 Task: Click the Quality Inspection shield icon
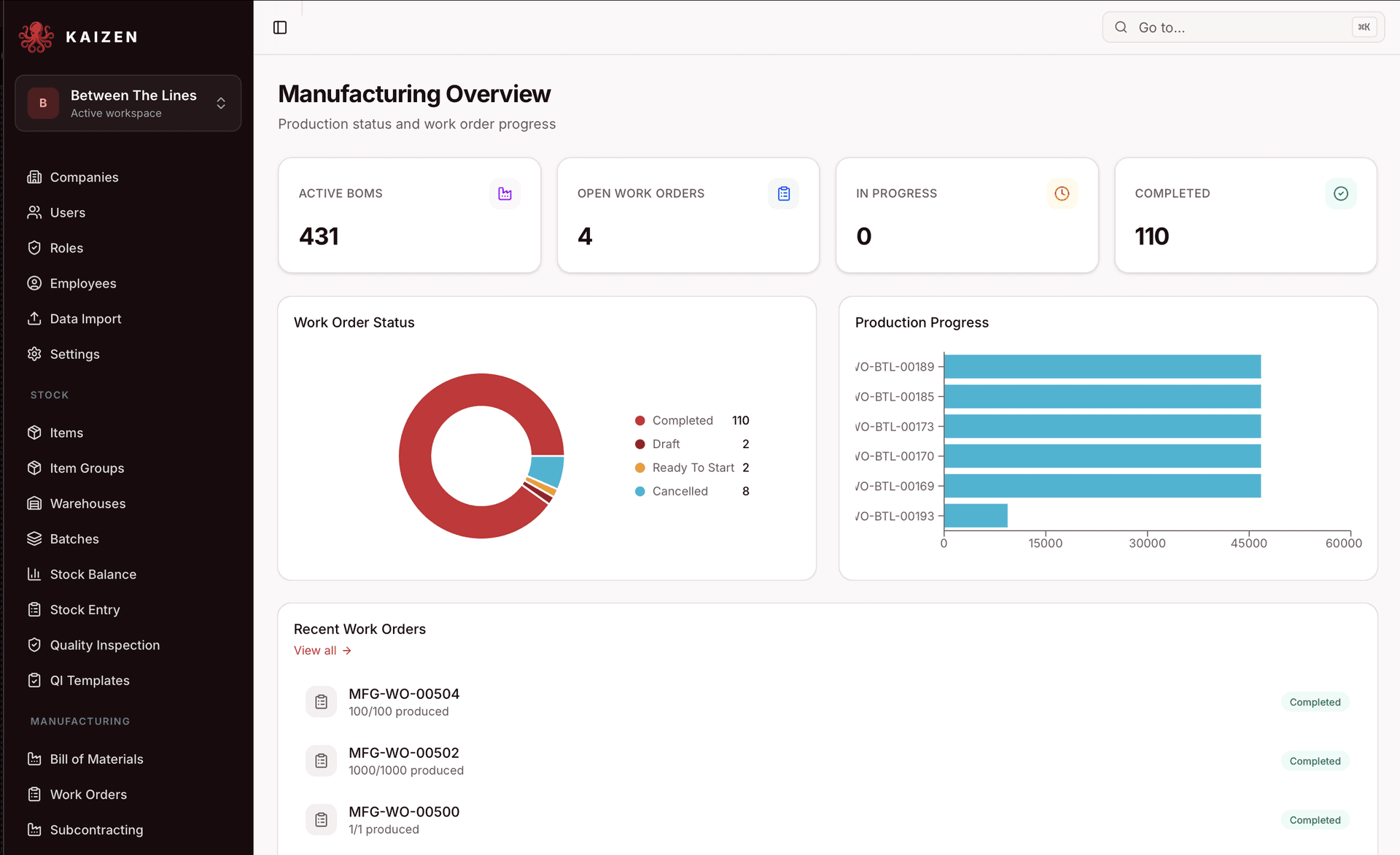pyautogui.click(x=34, y=645)
